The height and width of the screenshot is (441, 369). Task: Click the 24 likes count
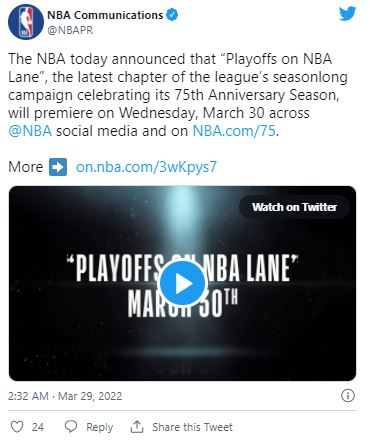(x=38, y=427)
